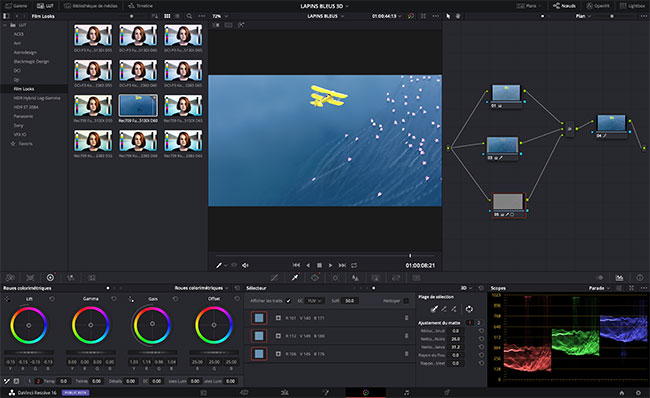The image size is (650, 398).
Task: Click the search magnifier in LUT browser
Action: [x=189, y=16]
